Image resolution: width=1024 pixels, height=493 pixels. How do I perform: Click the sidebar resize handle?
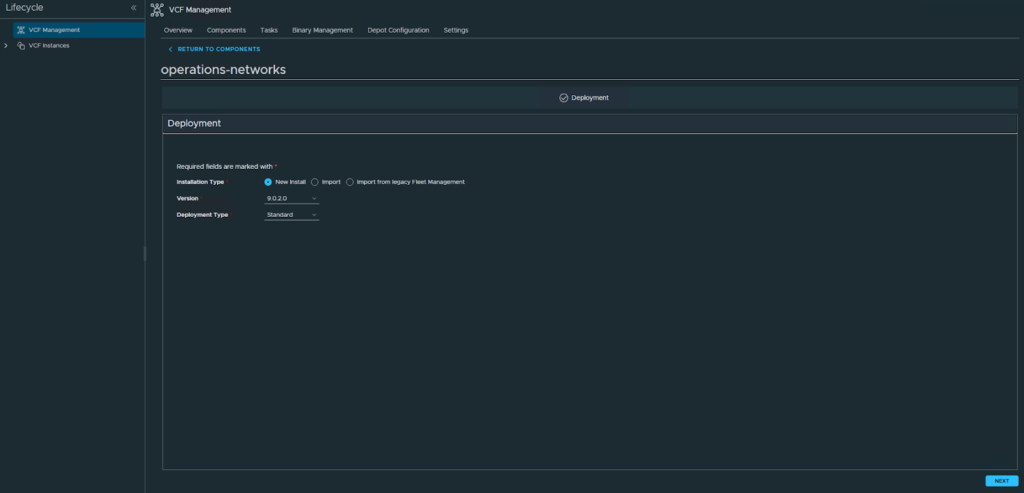tap(145, 253)
